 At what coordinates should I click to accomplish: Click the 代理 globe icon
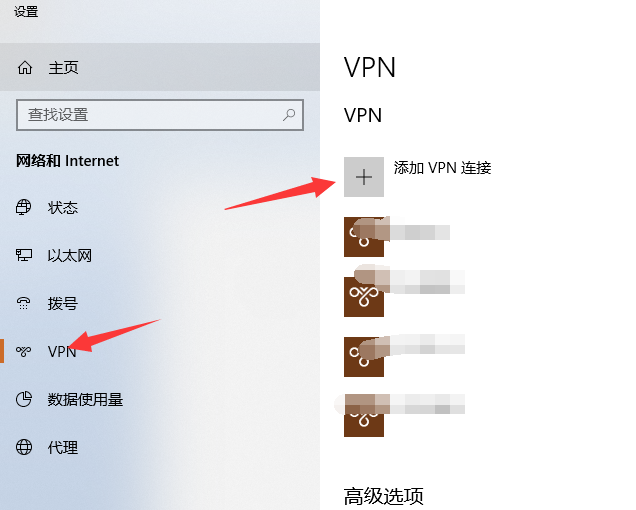click(x=24, y=447)
